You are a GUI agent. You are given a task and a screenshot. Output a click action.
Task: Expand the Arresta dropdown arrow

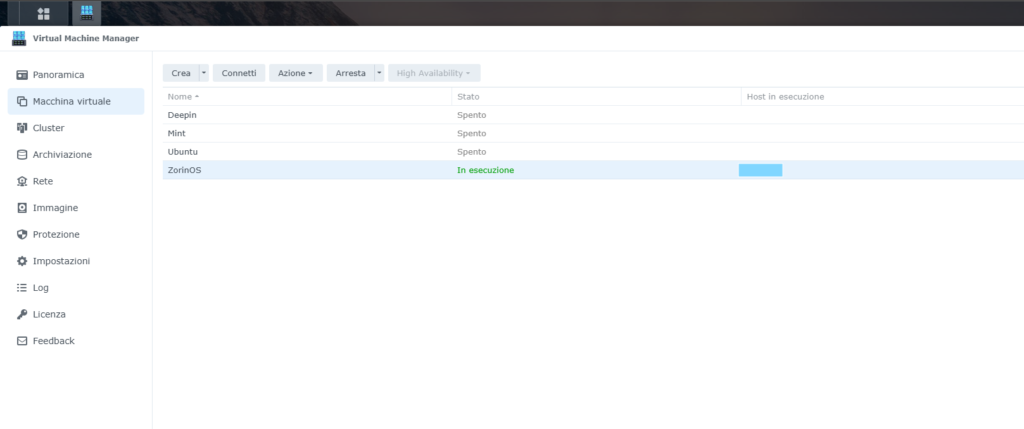click(379, 73)
